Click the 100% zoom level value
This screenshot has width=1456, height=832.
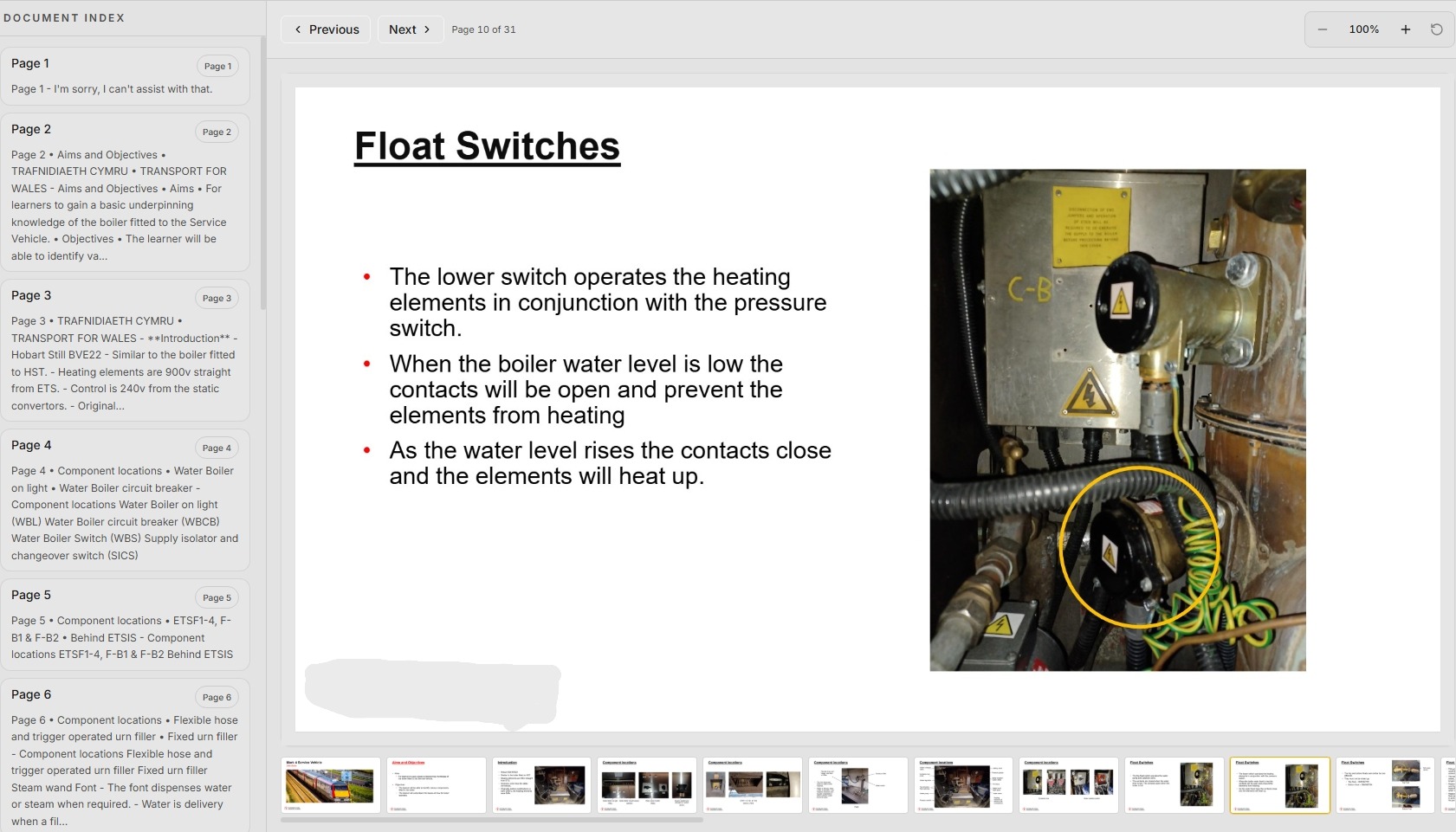point(1363,29)
